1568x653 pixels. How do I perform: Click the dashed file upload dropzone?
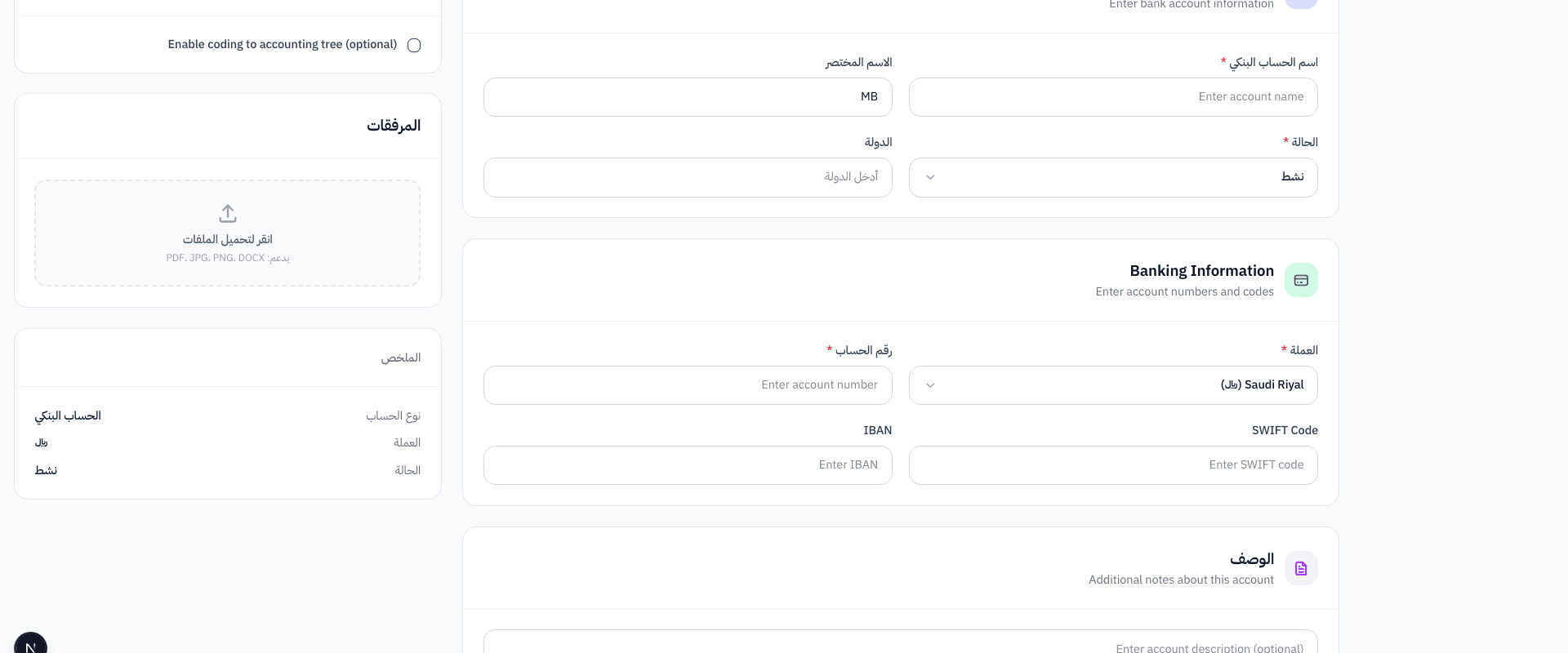tap(226, 233)
